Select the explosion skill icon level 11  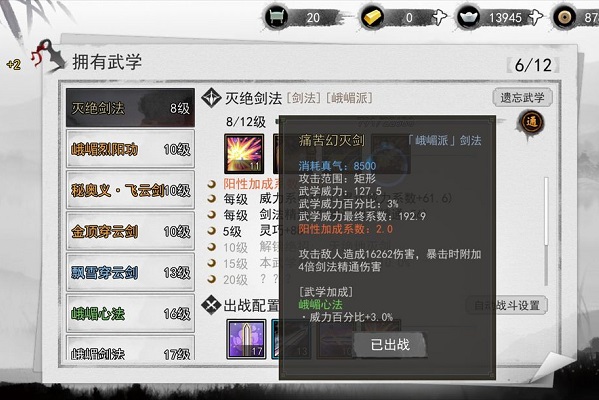pos(244,153)
